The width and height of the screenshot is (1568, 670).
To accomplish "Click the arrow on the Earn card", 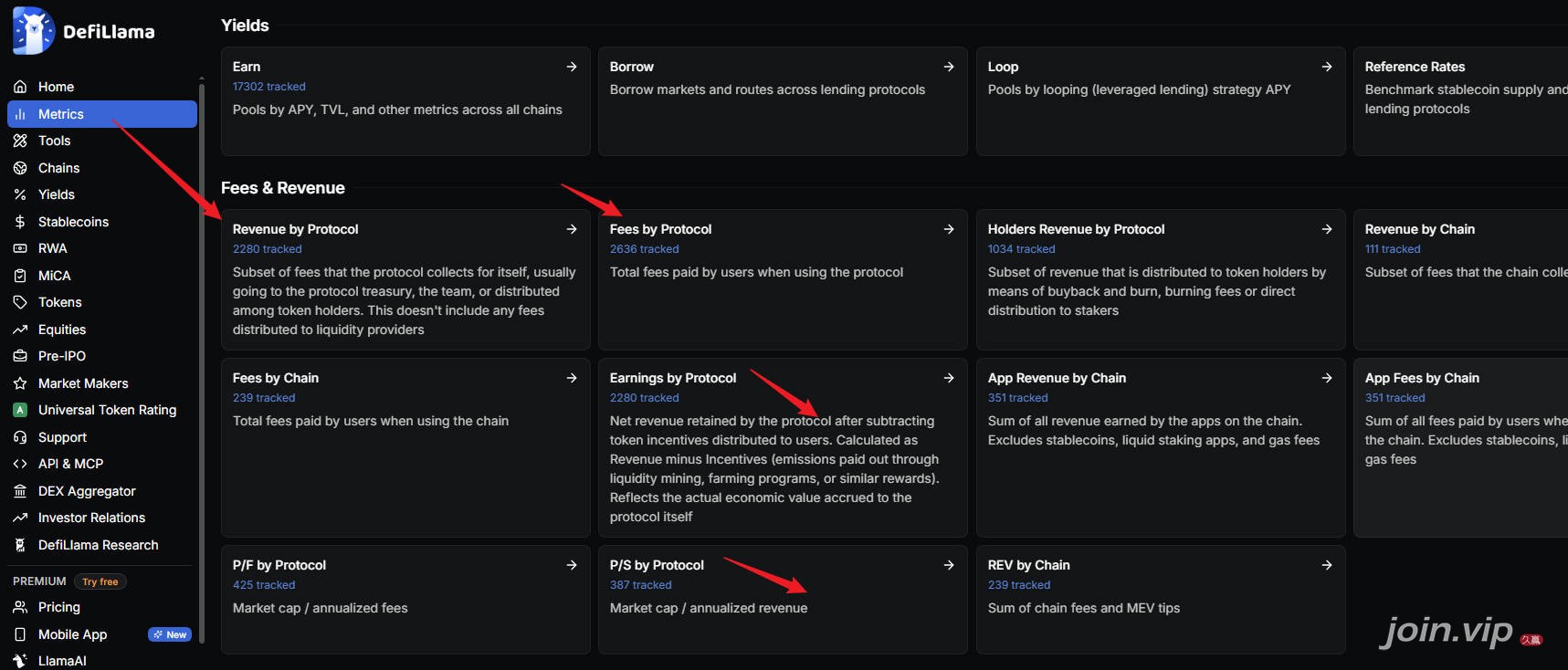I will (572, 67).
